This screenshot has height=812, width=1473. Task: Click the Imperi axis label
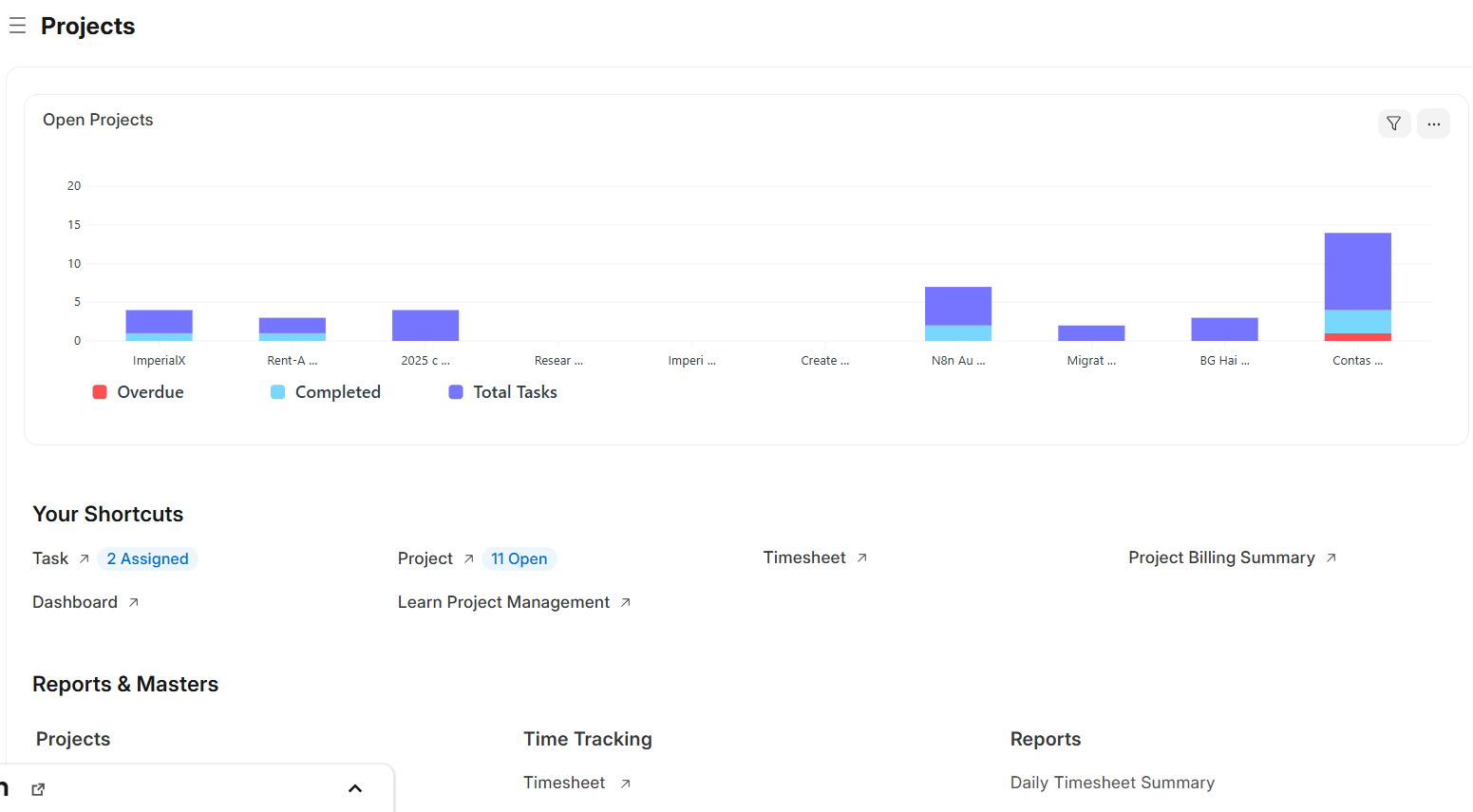click(x=692, y=361)
